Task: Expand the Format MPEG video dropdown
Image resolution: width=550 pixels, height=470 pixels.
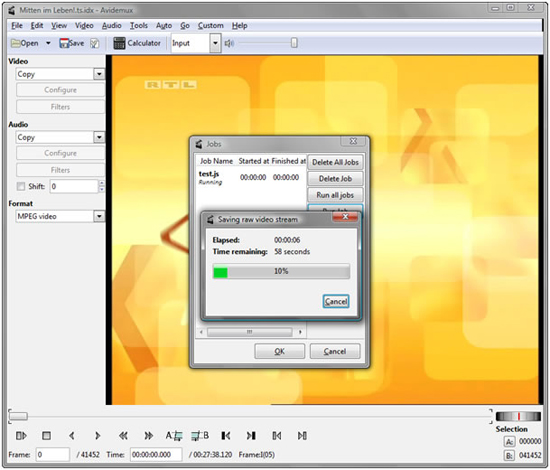Action: (99, 216)
